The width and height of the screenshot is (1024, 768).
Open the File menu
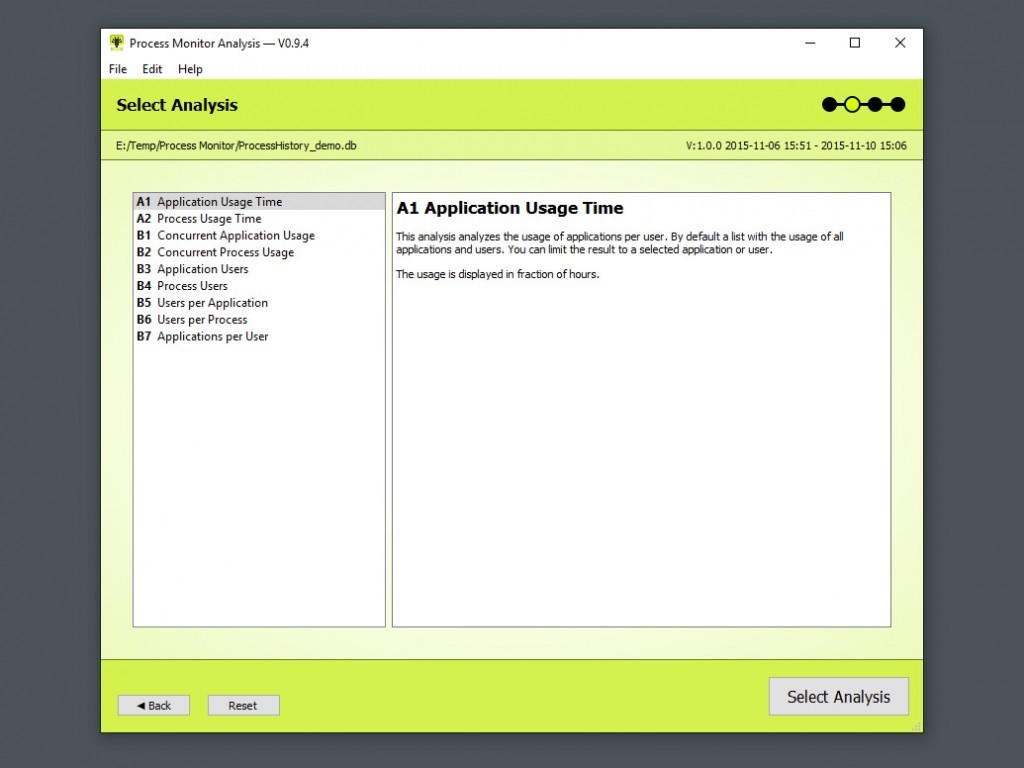coord(118,69)
